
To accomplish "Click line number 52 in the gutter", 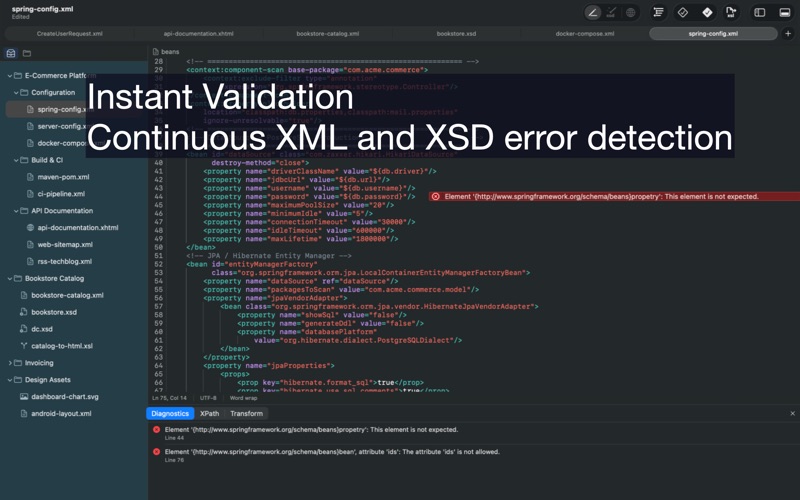I will [x=158, y=264].
